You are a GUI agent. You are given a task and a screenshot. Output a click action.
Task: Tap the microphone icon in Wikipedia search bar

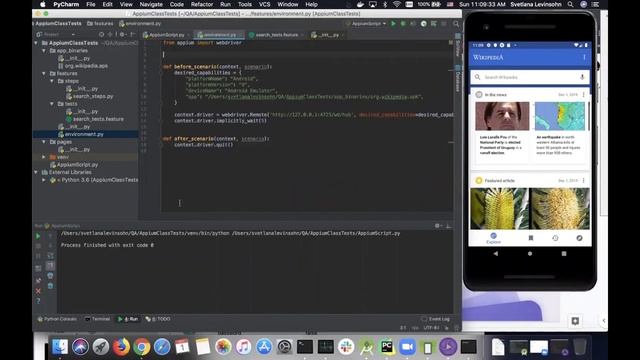pyautogui.click(x=582, y=77)
